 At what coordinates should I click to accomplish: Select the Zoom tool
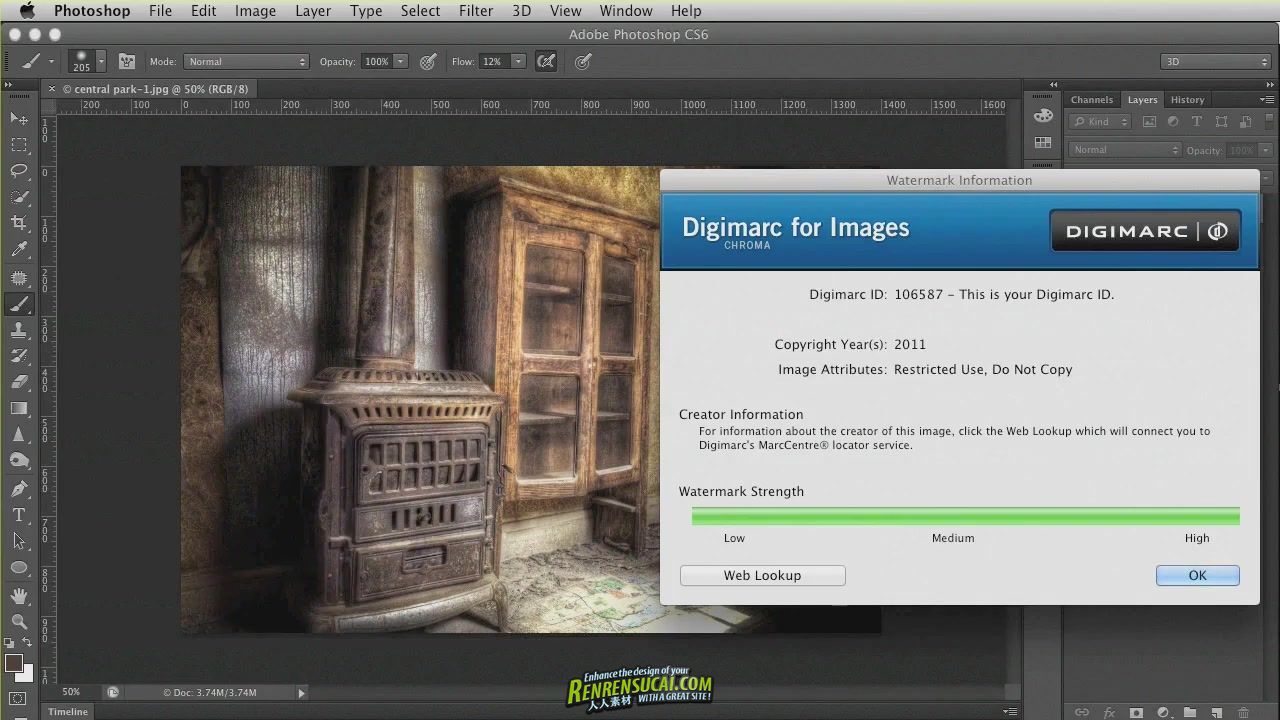coord(19,621)
